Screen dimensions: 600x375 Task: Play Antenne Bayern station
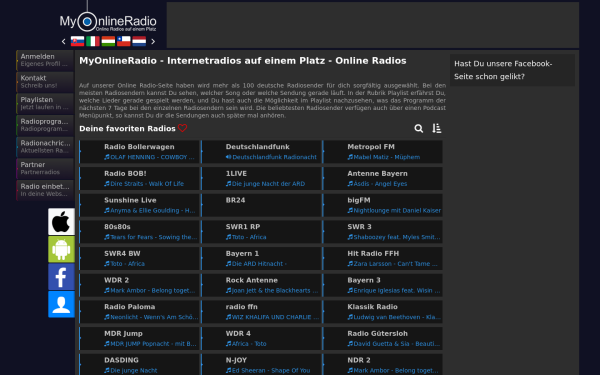click(383, 179)
